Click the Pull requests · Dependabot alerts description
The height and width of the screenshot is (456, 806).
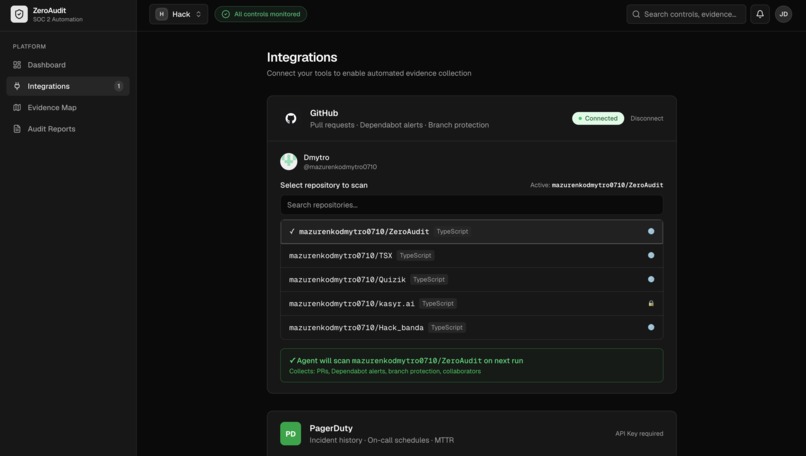pyautogui.click(x=399, y=125)
